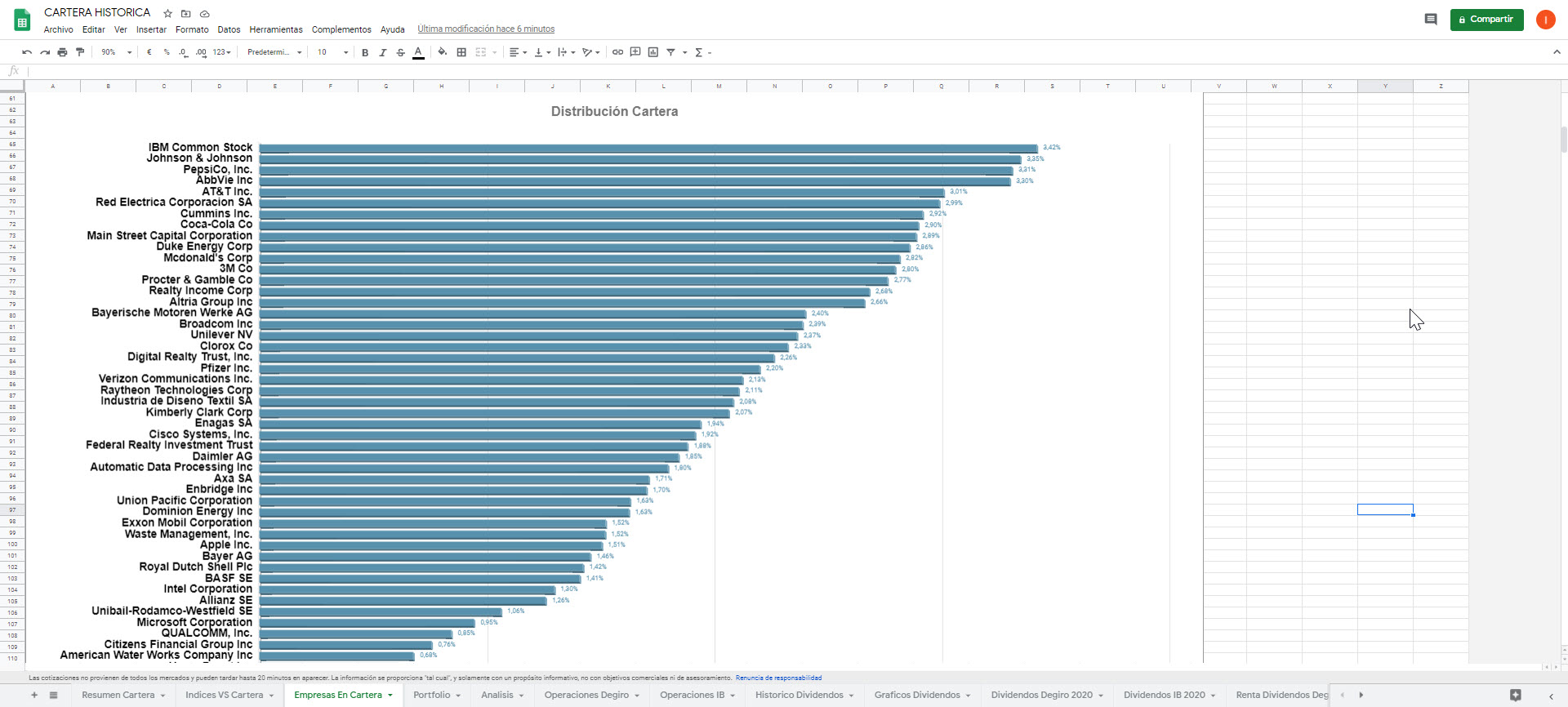1568x707 pixels.
Task: Format as euro currency
Action: (149, 52)
